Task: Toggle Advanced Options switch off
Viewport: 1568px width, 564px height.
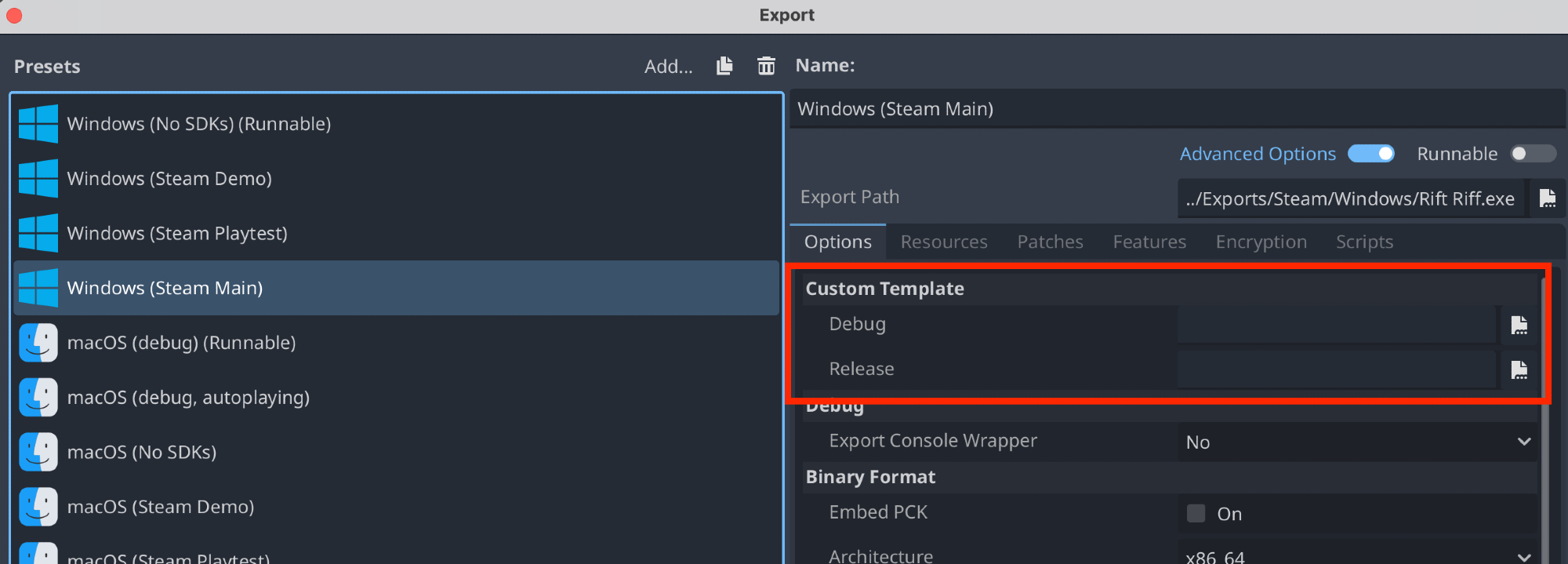Action: tap(1370, 154)
